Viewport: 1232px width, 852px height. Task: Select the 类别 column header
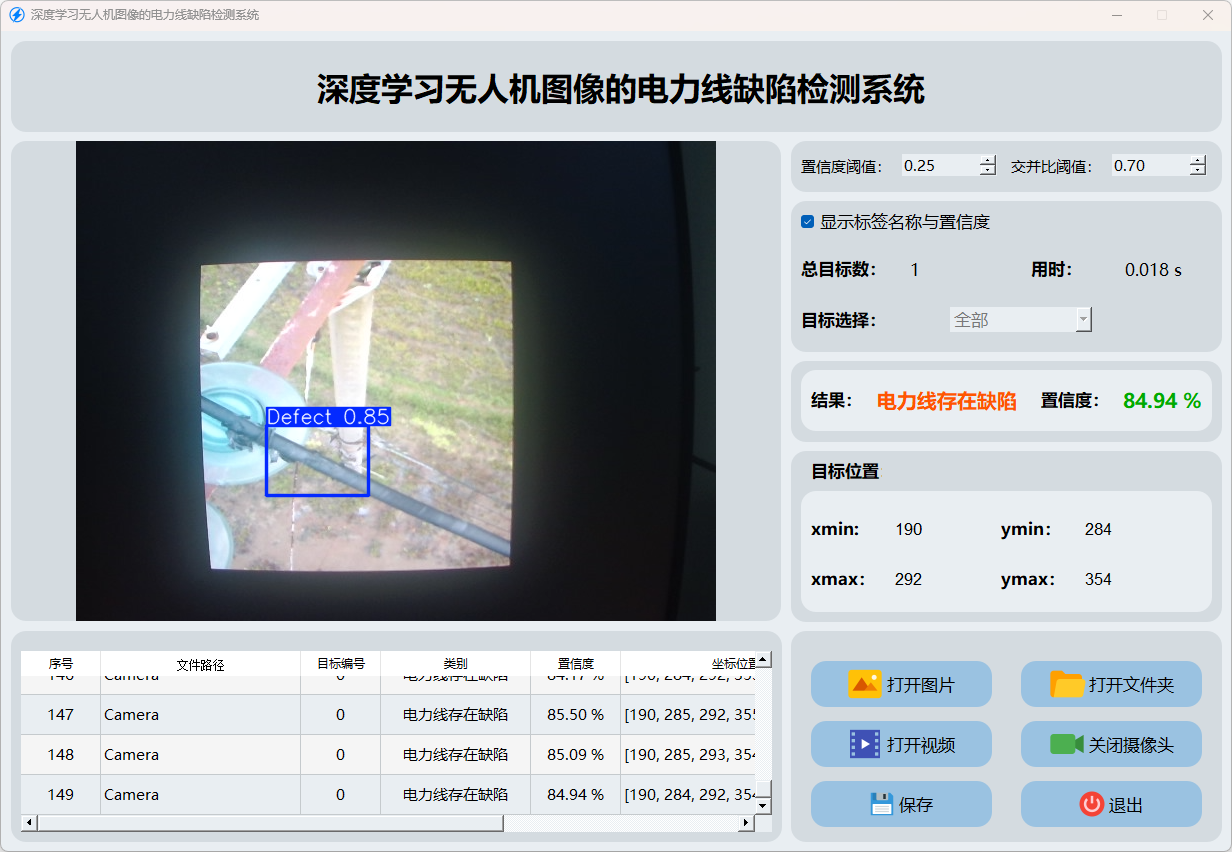(455, 664)
